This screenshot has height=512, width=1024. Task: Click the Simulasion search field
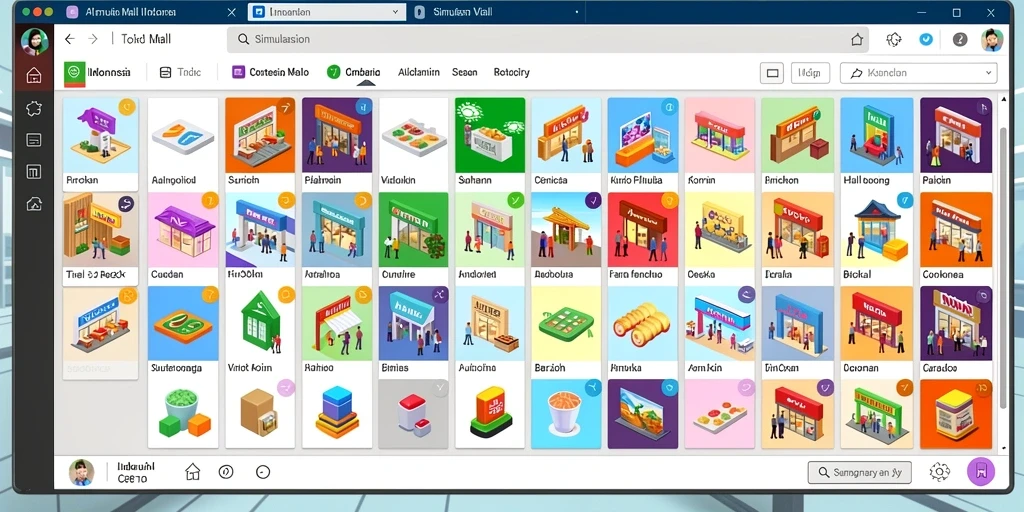547,39
